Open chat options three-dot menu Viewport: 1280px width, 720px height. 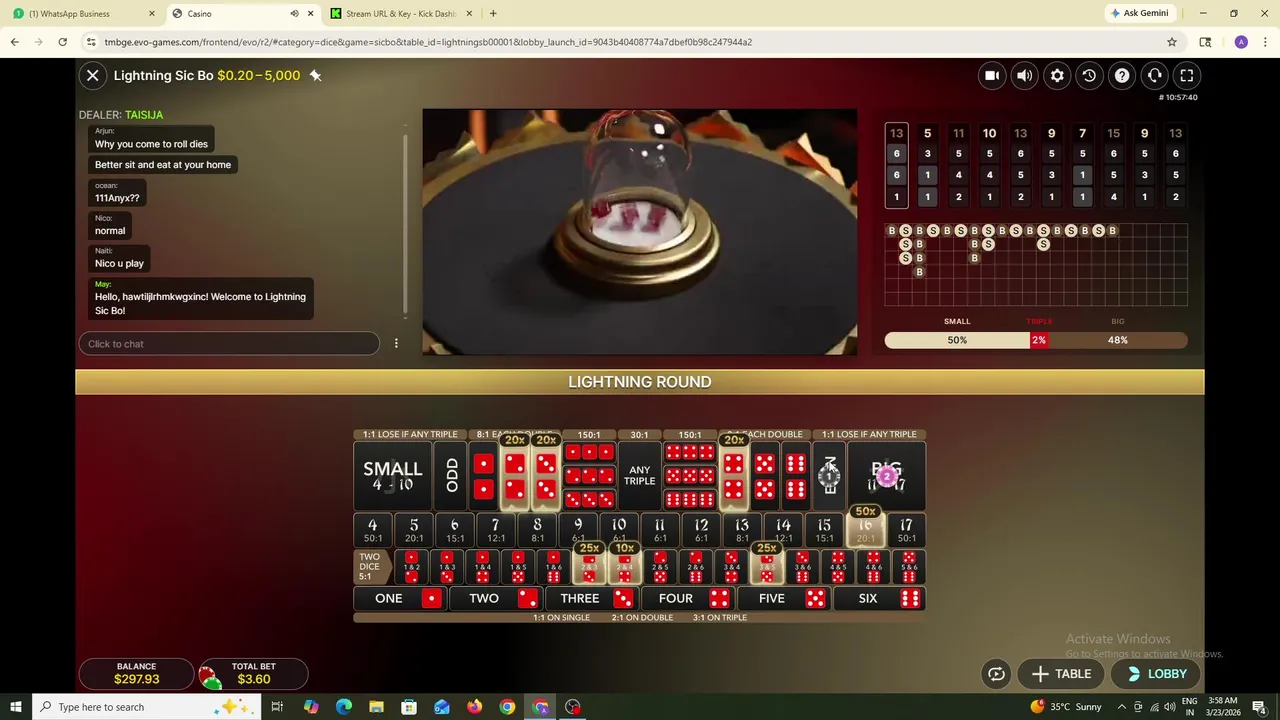pos(396,343)
